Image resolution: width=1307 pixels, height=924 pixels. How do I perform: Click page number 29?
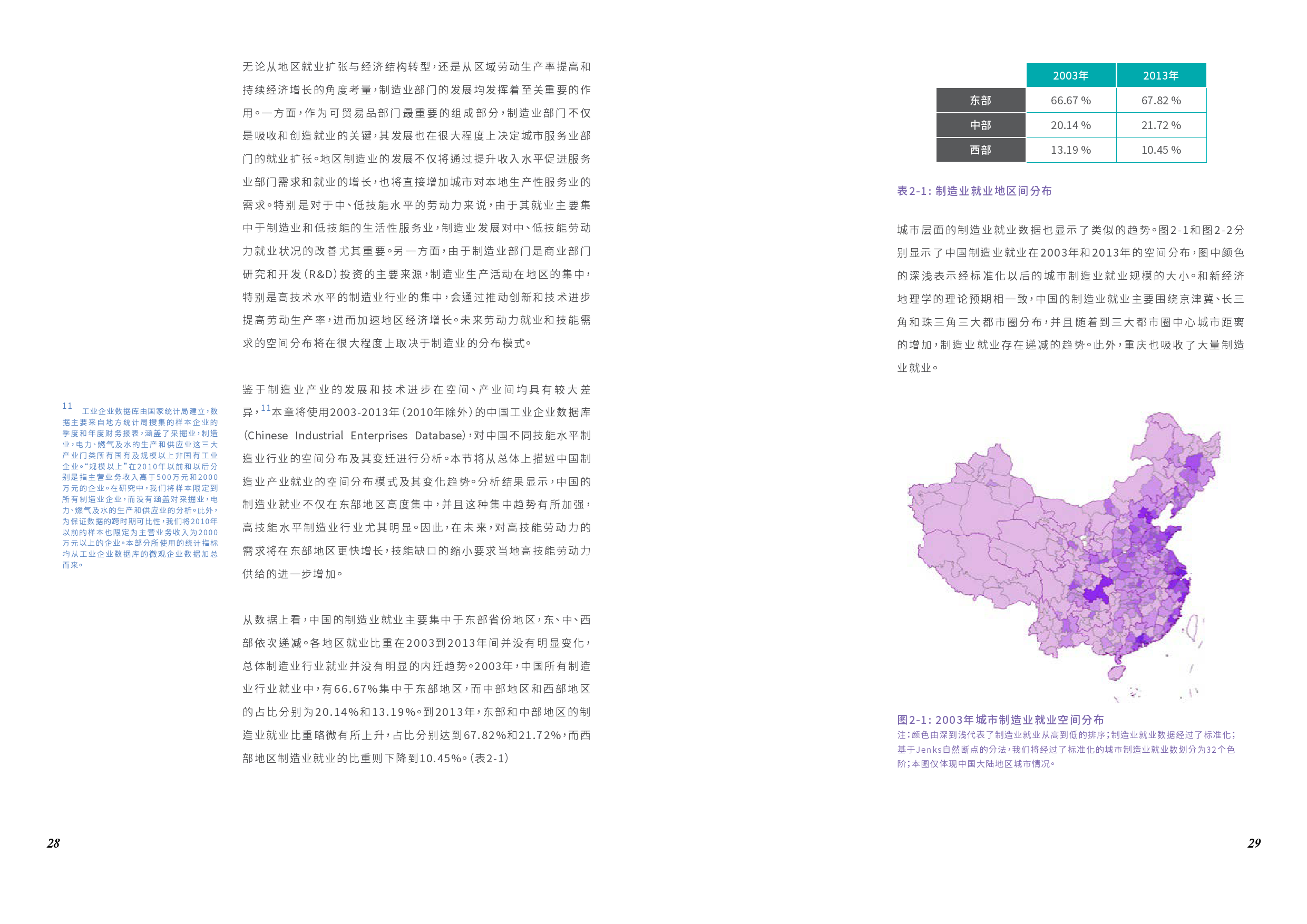coord(1254,843)
